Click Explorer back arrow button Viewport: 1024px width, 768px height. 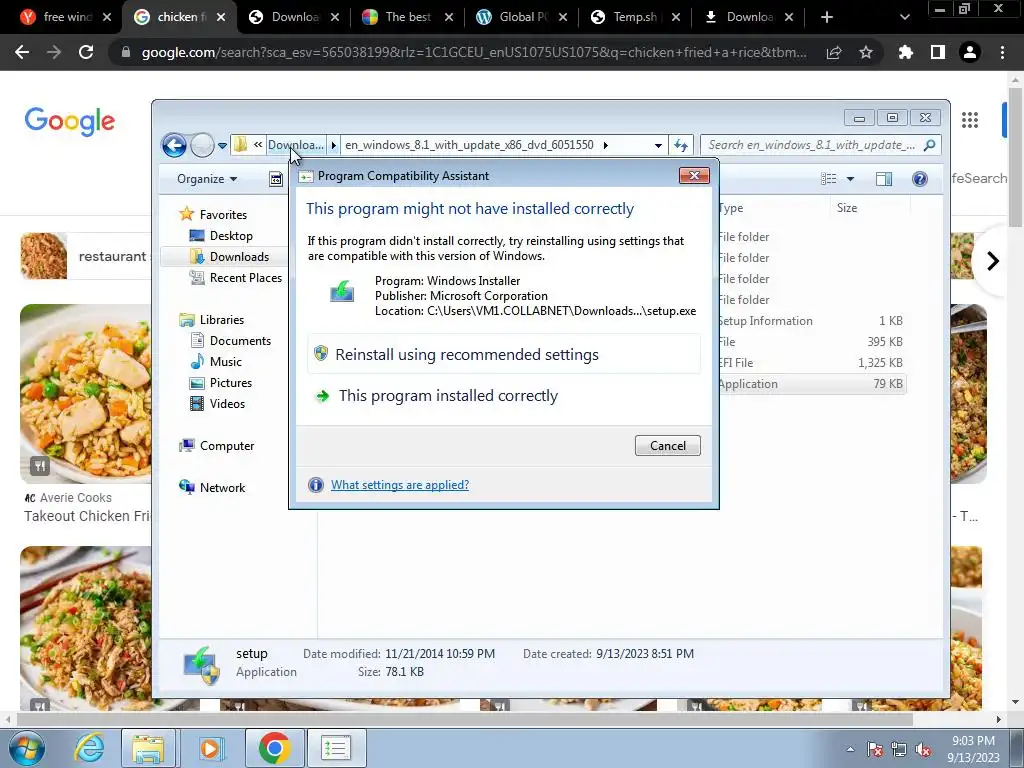pos(174,145)
